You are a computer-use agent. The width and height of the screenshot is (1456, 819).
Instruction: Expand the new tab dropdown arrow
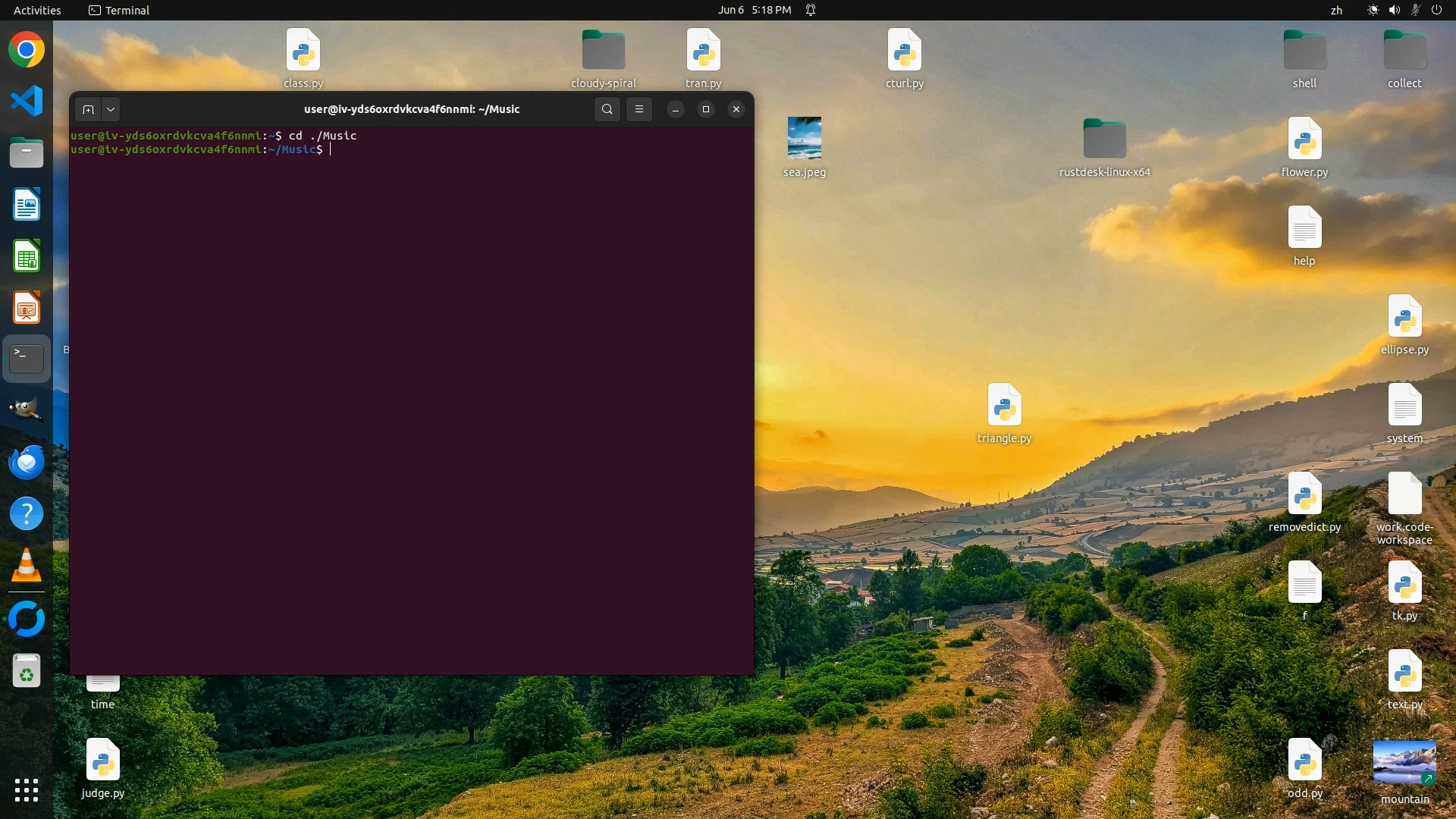pyautogui.click(x=111, y=109)
